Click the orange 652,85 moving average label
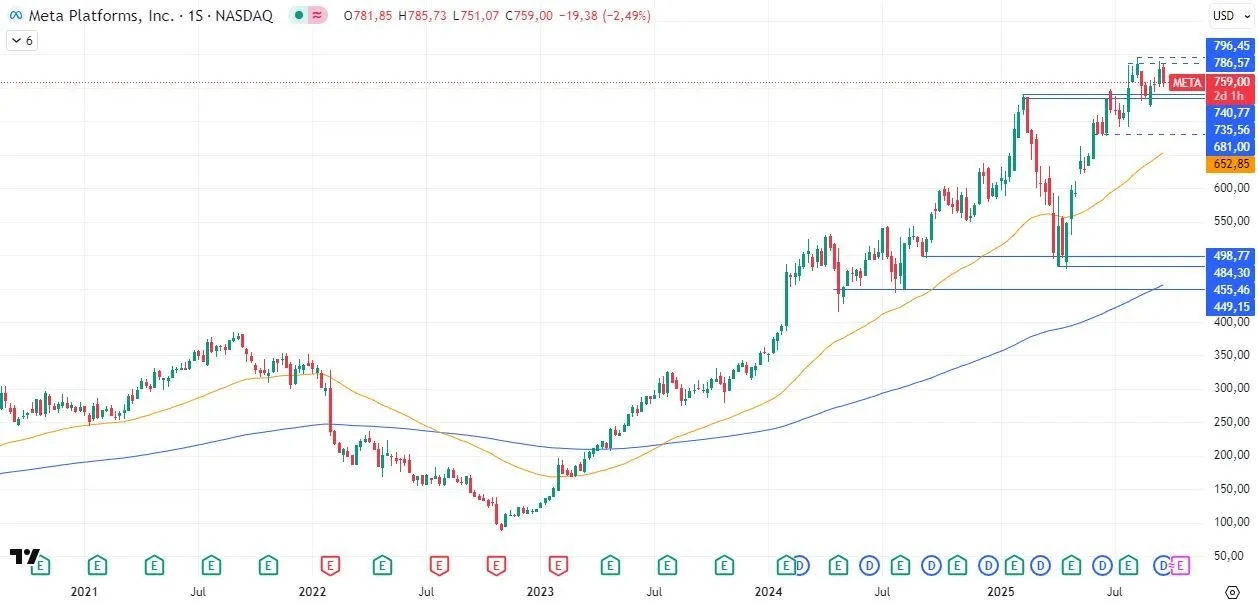The height and width of the screenshot is (605, 1258). [x=1231, y=164]
